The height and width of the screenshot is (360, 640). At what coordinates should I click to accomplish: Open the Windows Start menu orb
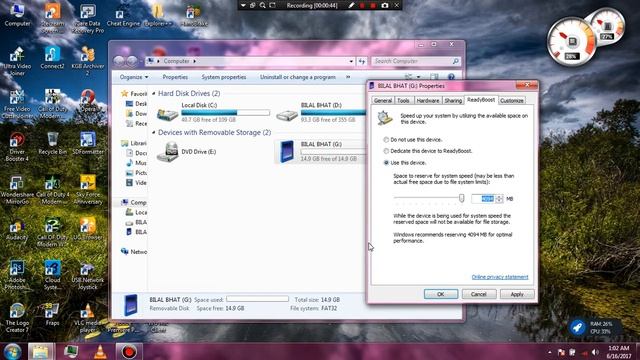(x=13, y=351)
